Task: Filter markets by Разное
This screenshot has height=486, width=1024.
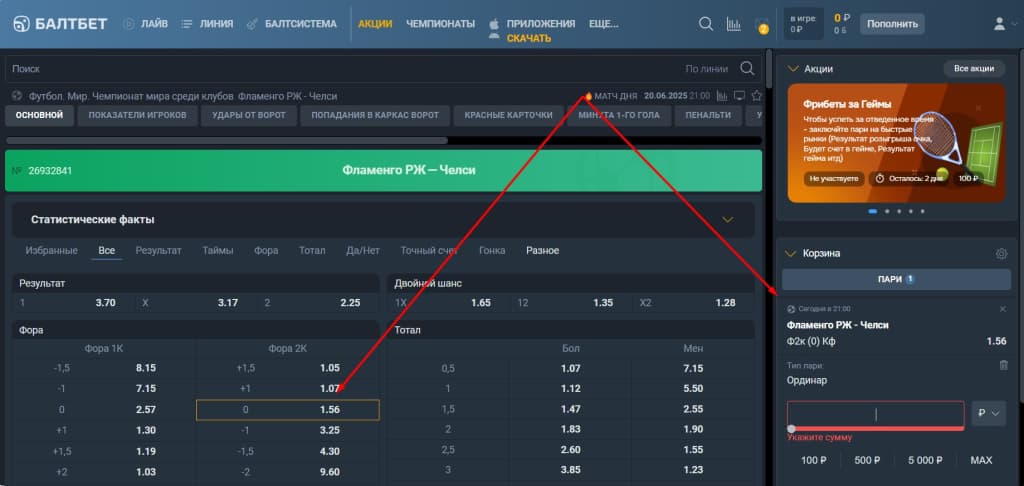Action: click(543, 251)
